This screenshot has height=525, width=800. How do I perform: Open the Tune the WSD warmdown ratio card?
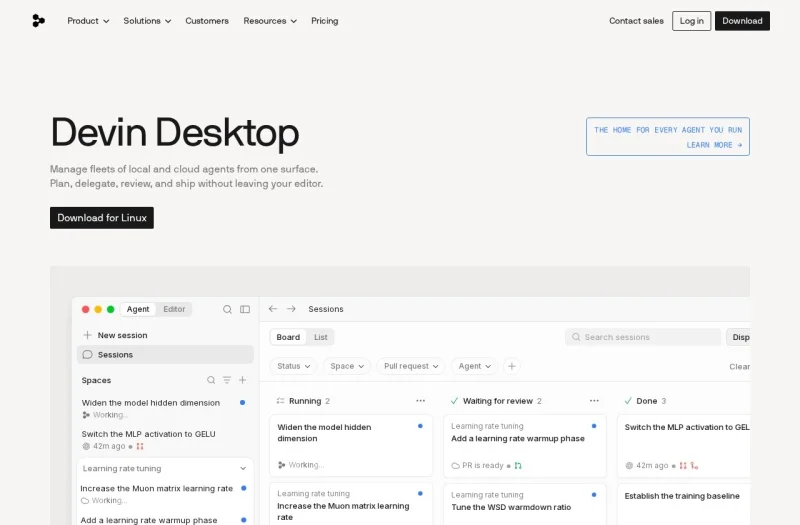point(524,504)
